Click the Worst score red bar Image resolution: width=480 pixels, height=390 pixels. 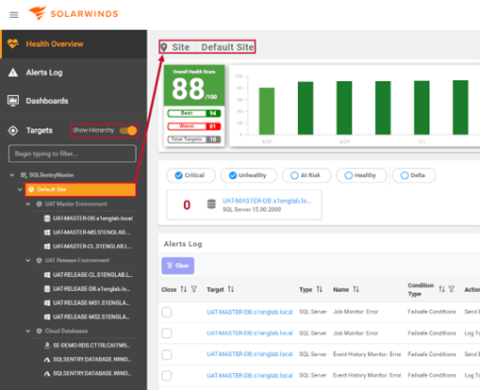194,126
